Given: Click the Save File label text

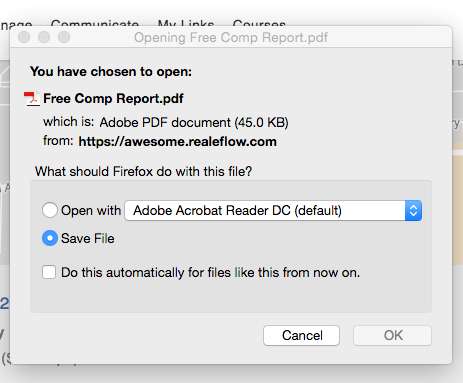Looking at the screenshot, I should click(x=88, y=239).
